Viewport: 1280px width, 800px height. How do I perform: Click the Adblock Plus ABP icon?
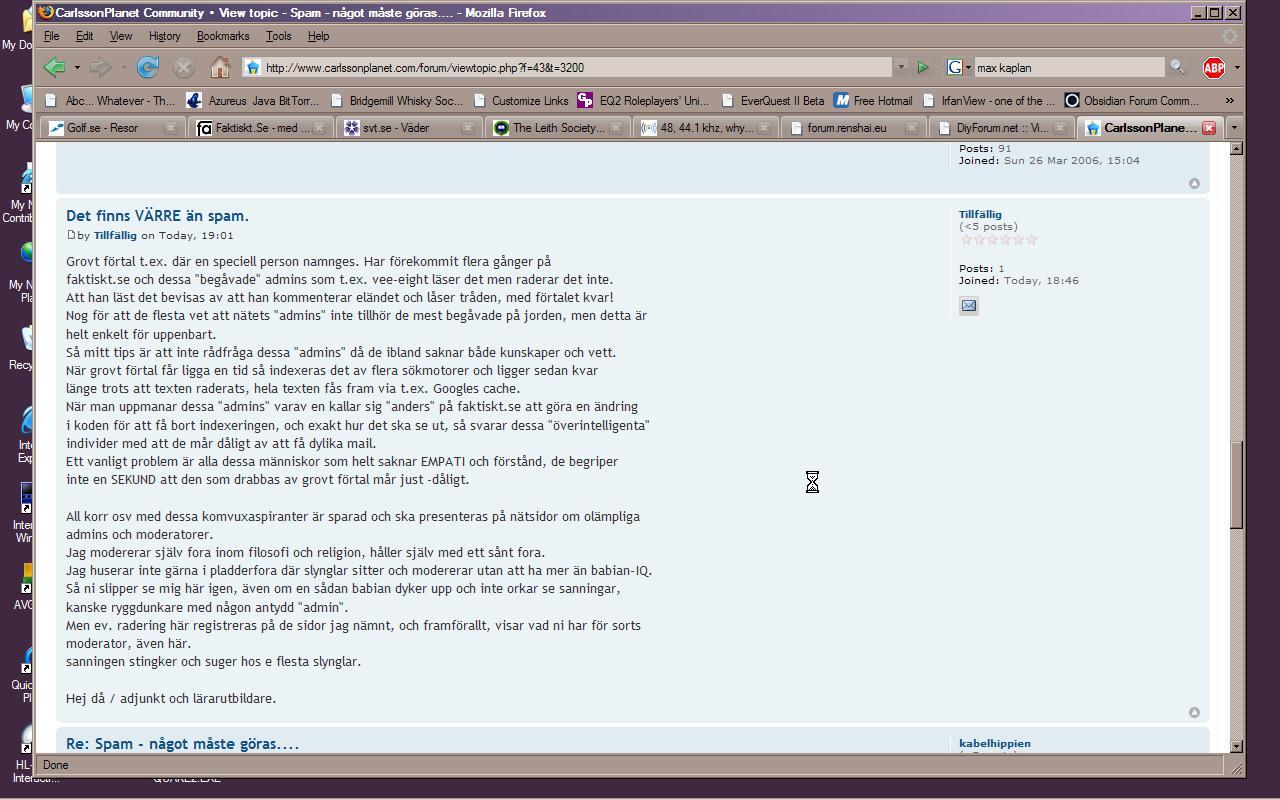[x=1214, y=67]
